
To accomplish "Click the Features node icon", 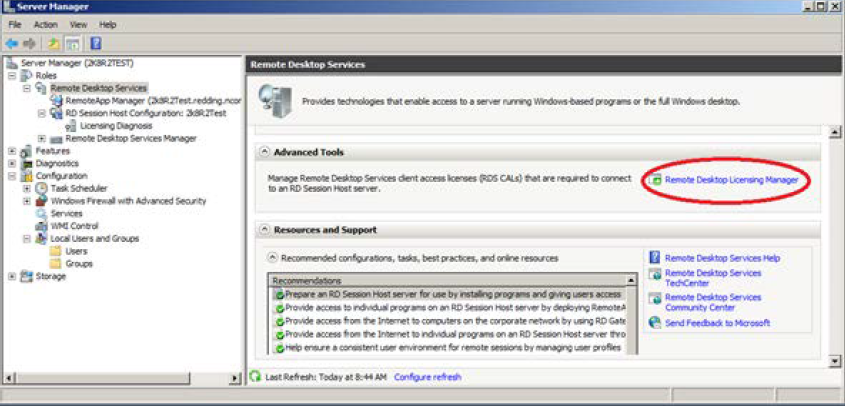I will [x=27, y=151].
